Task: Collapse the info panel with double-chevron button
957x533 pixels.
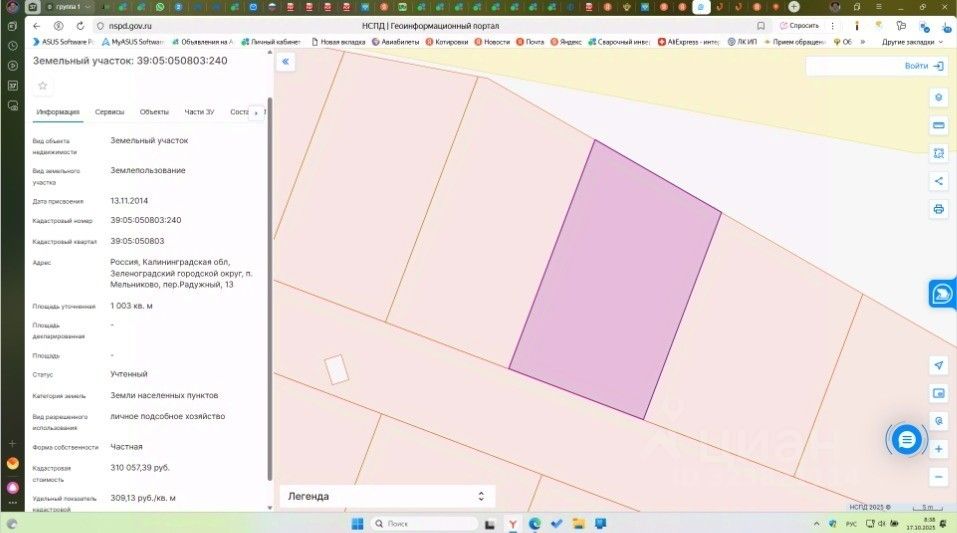Action: [x=285, y=62]
